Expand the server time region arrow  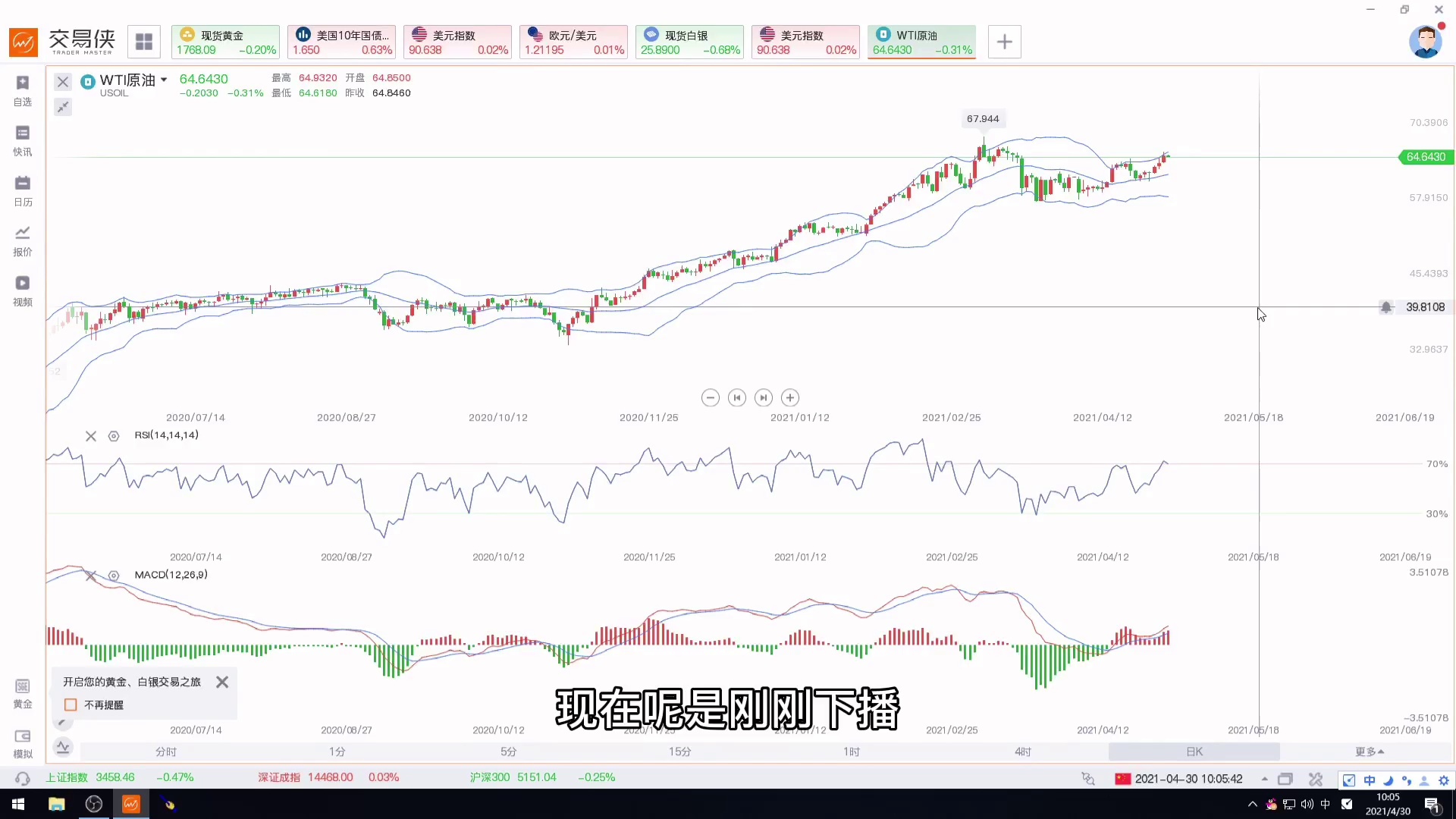[1264, 779]
